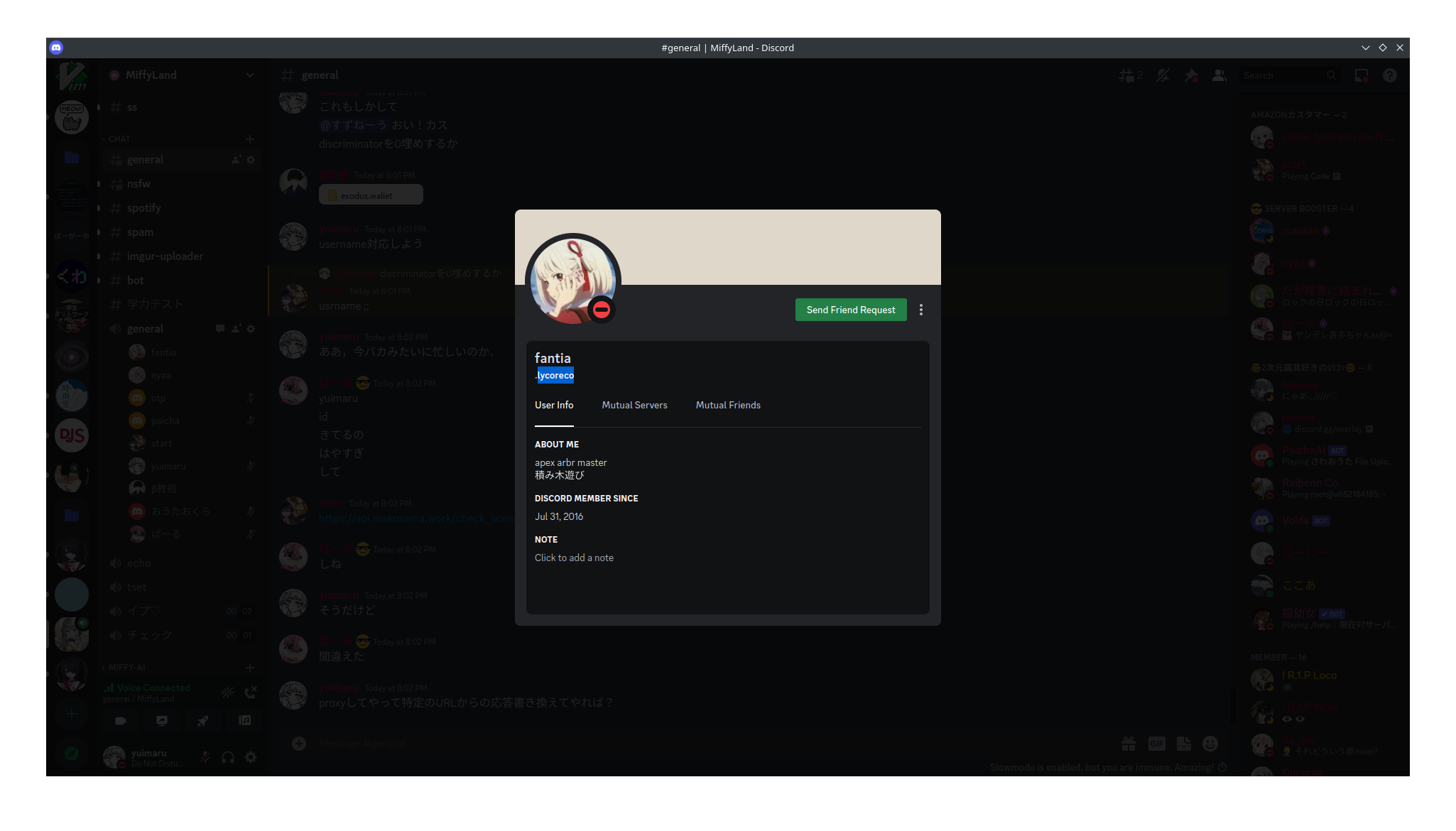Open the pinned messages icon
This screenshot has width=1456, height=831.
tap(1191, 75)
